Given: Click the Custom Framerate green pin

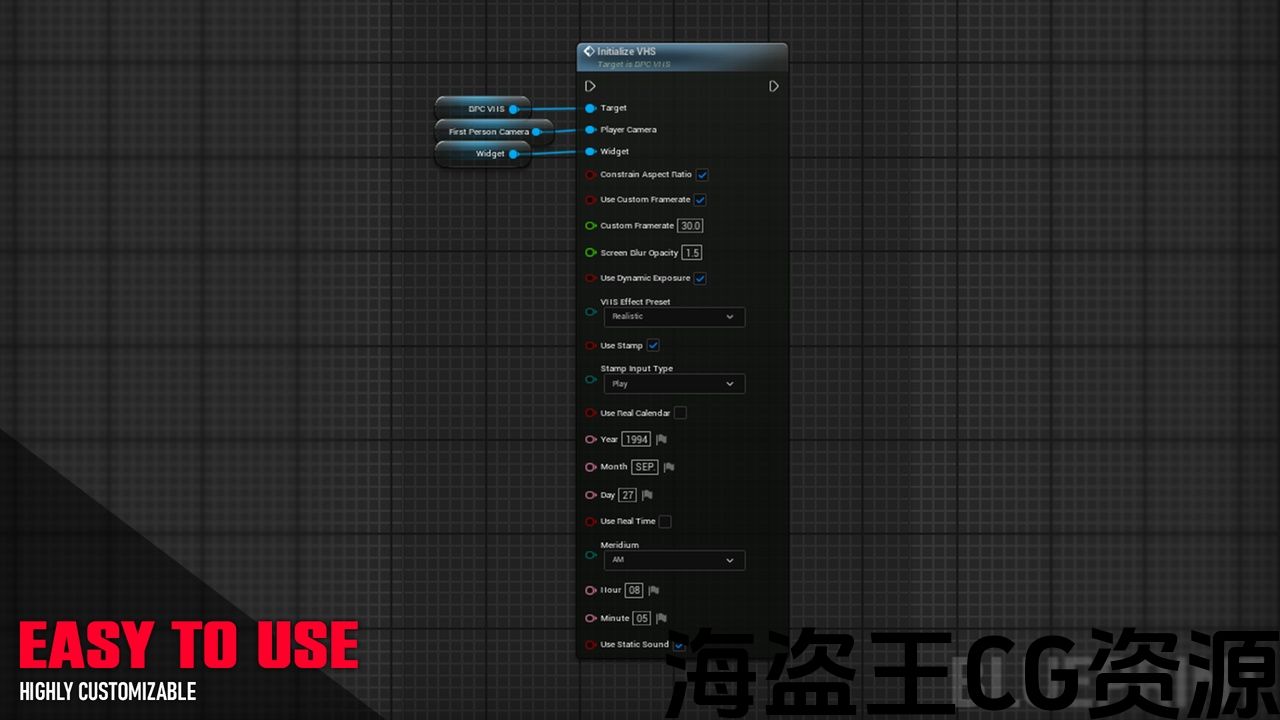Looking at the screenshot, I should [x=590, y=226].
